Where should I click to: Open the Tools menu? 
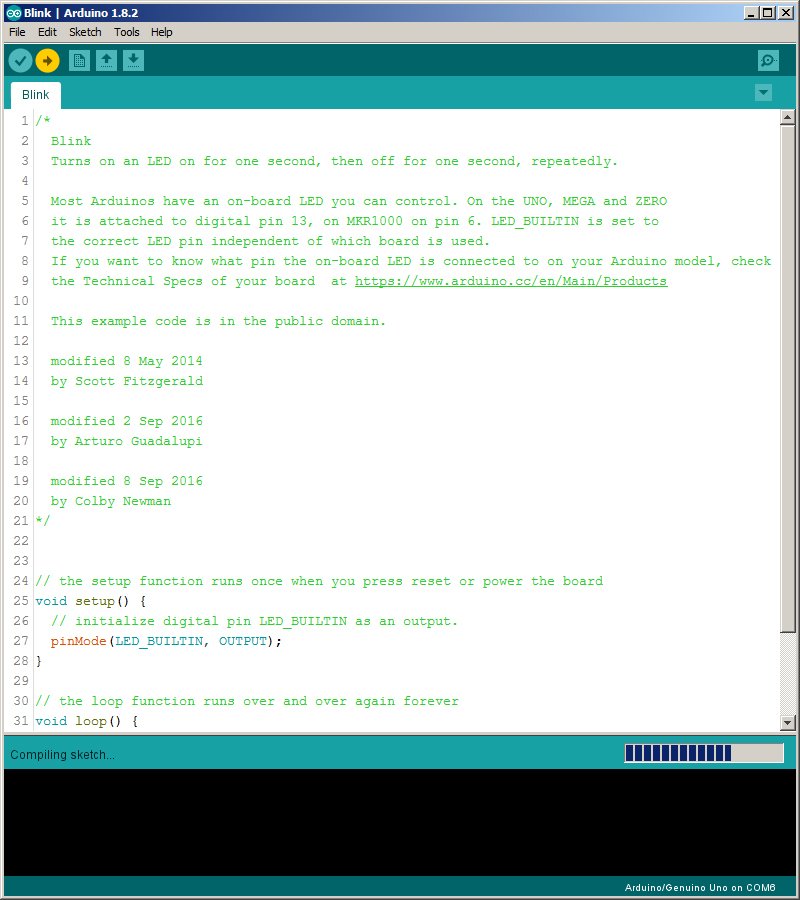(x=127, y=32)
